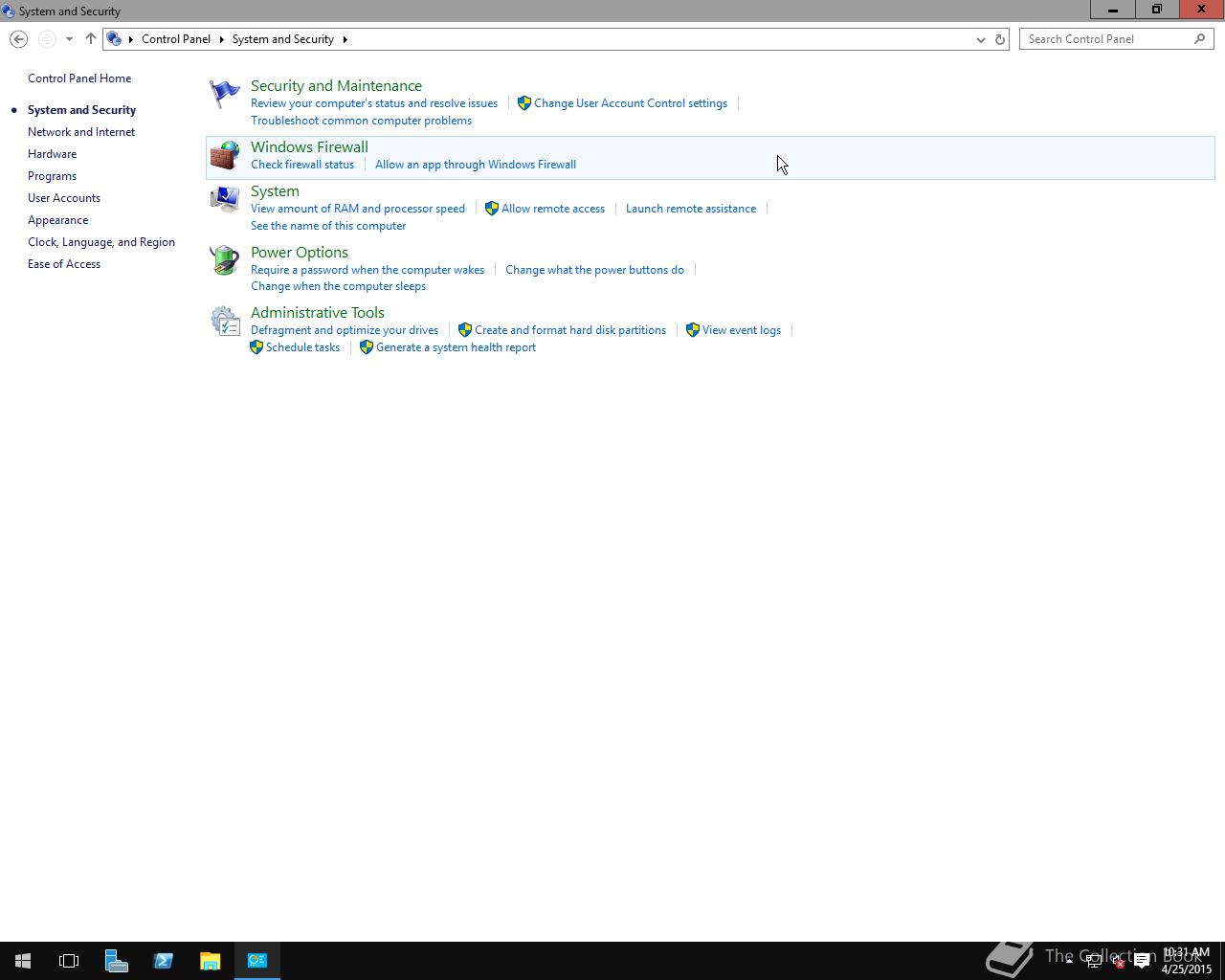Image resolution: width=1225 pixels, height=980 pixels.
Task: Expand the arrow after Control Panel breadcrumb
Action: coord(221,39)
